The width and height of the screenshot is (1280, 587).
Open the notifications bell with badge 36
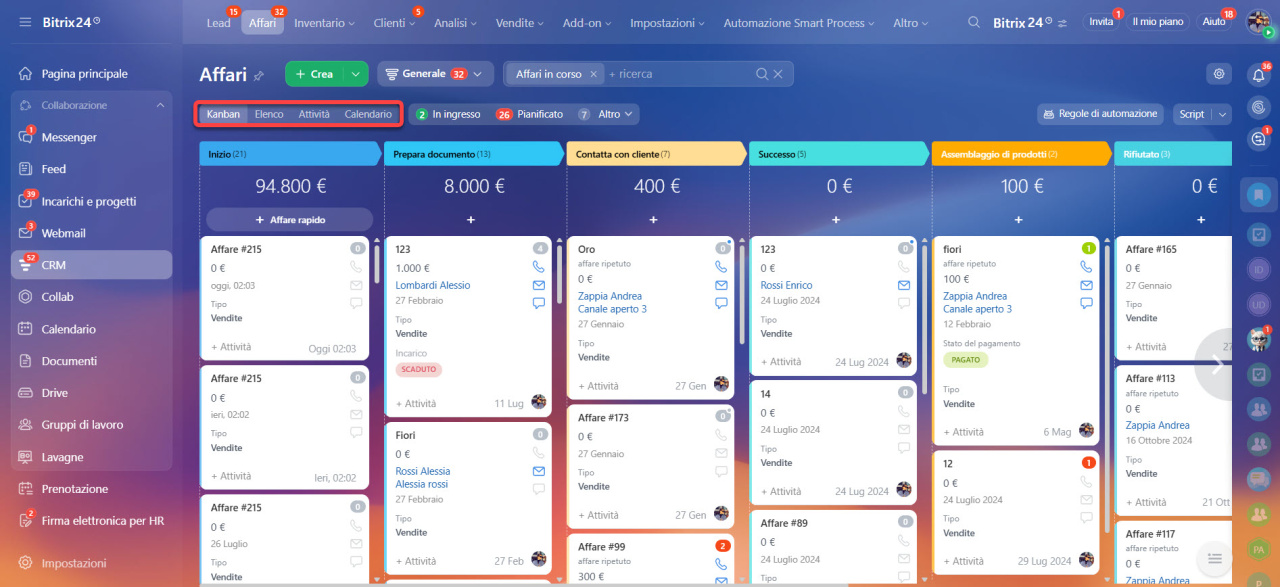[1258, 74]
